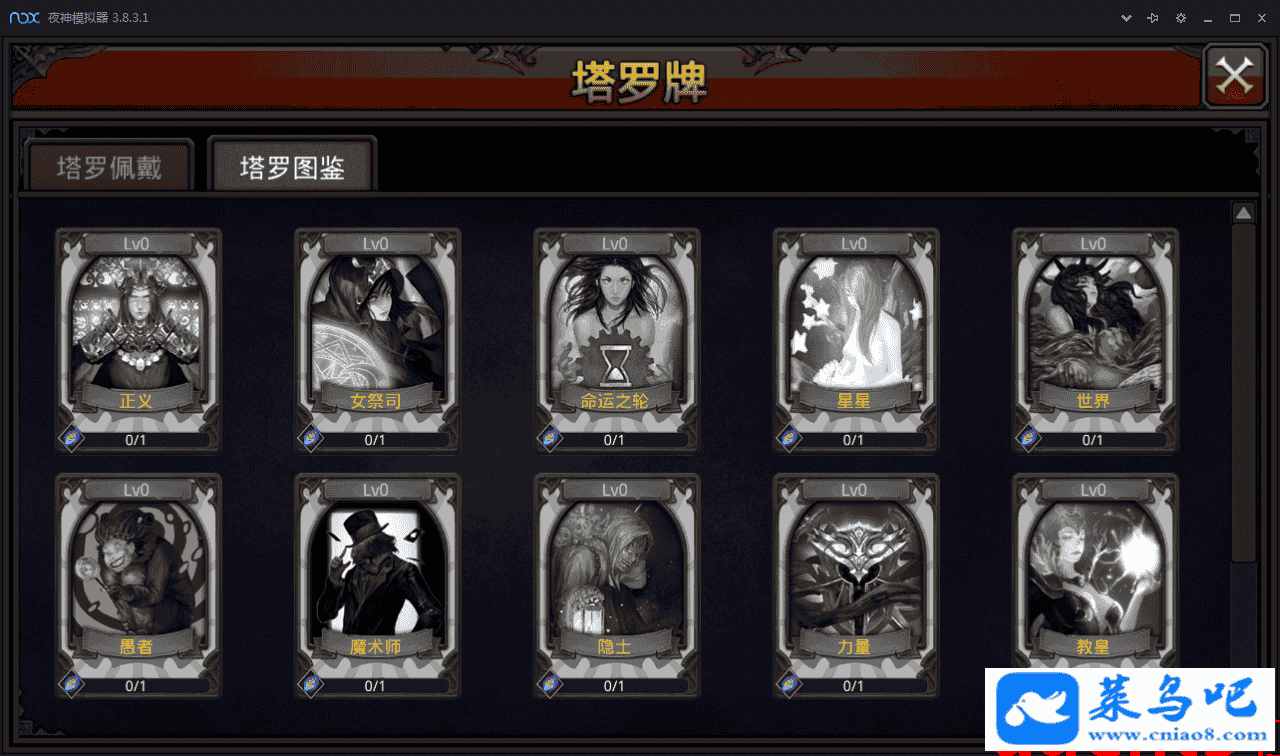View the 隐士 tarot card
The height and width of the screenshot is (756, 1280).
click(x=616, y=576)
